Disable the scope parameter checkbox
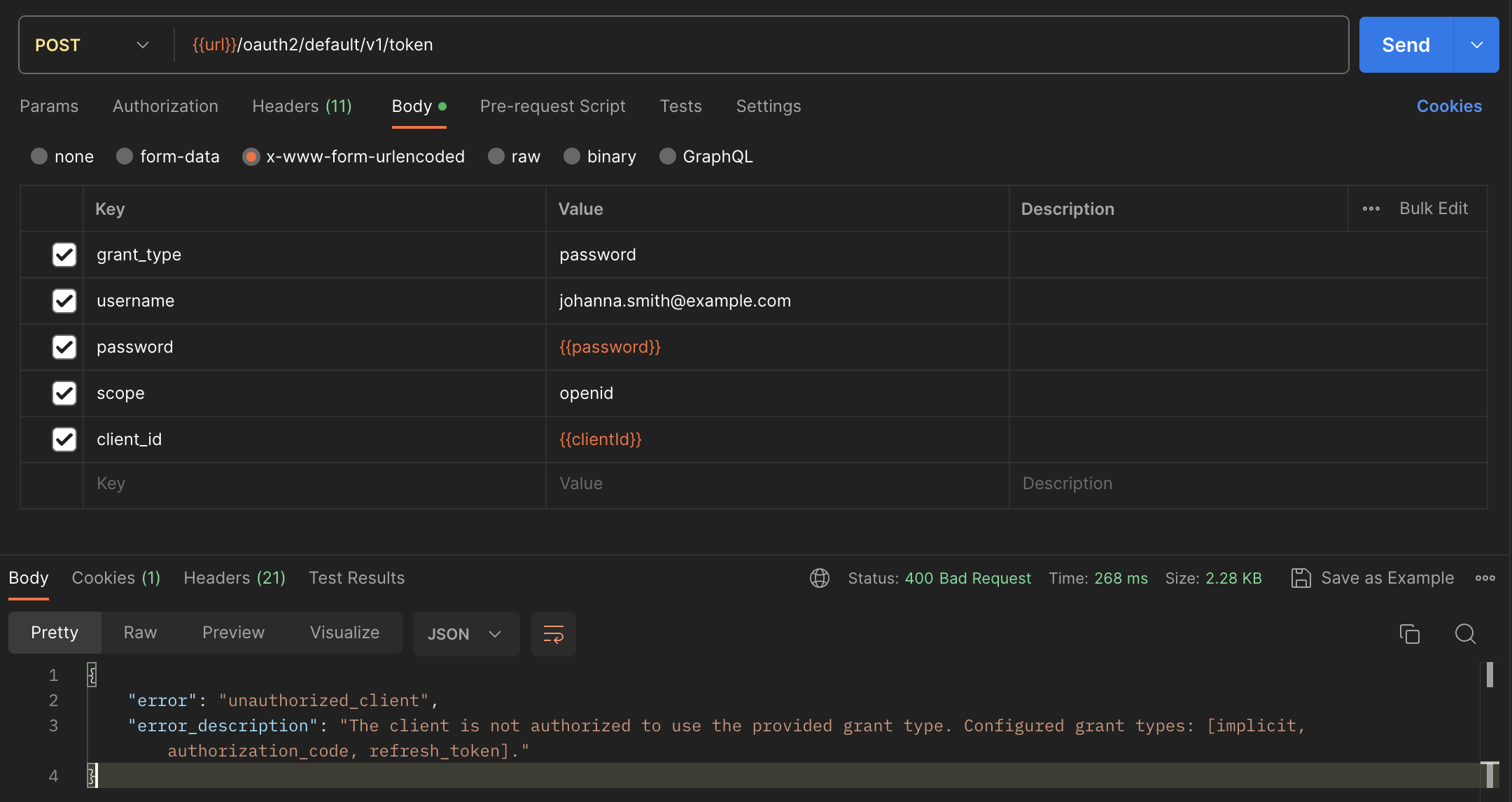The width and height of the screenshot is (1512, 802). [64, 393]
